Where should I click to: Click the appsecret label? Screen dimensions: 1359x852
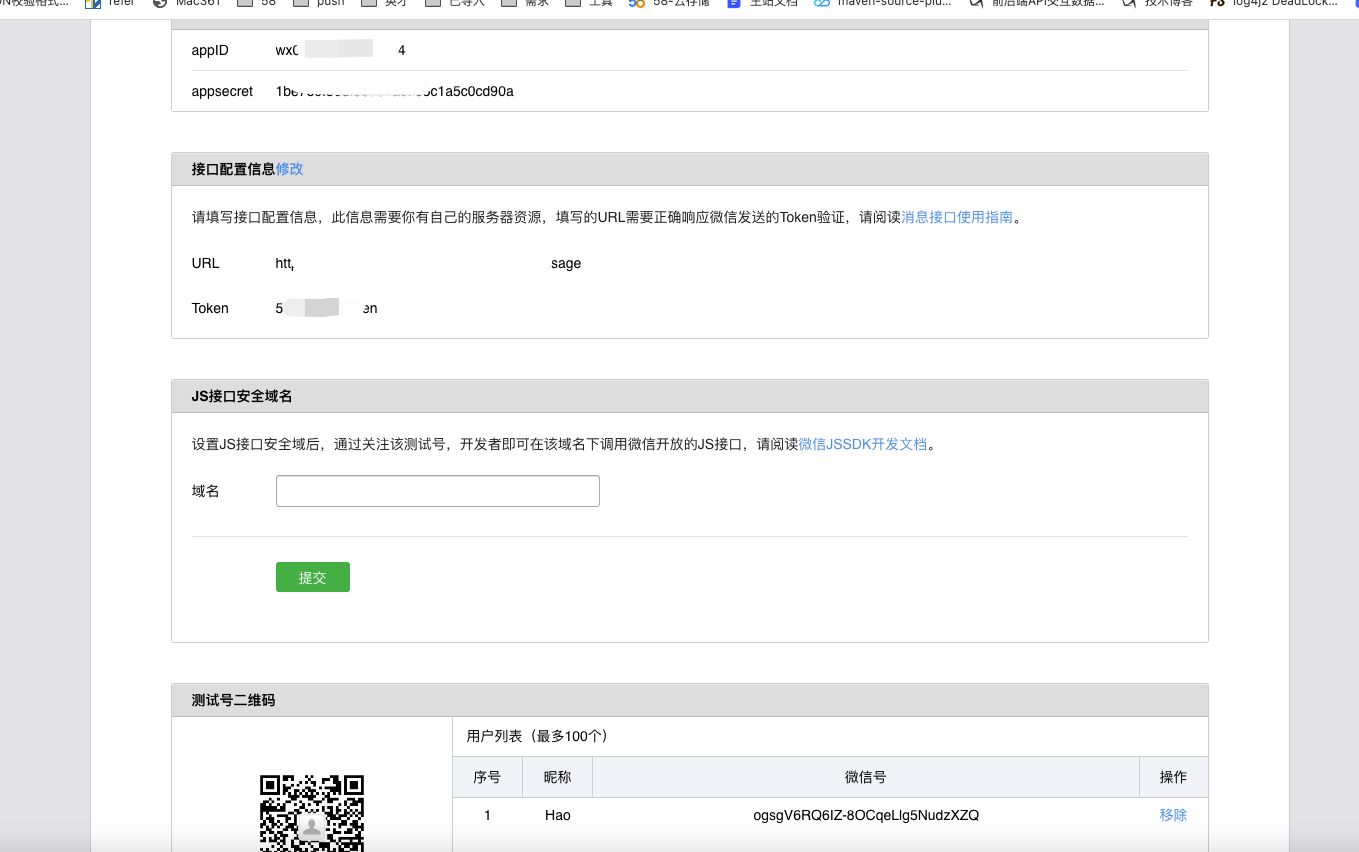coord(222,91)
